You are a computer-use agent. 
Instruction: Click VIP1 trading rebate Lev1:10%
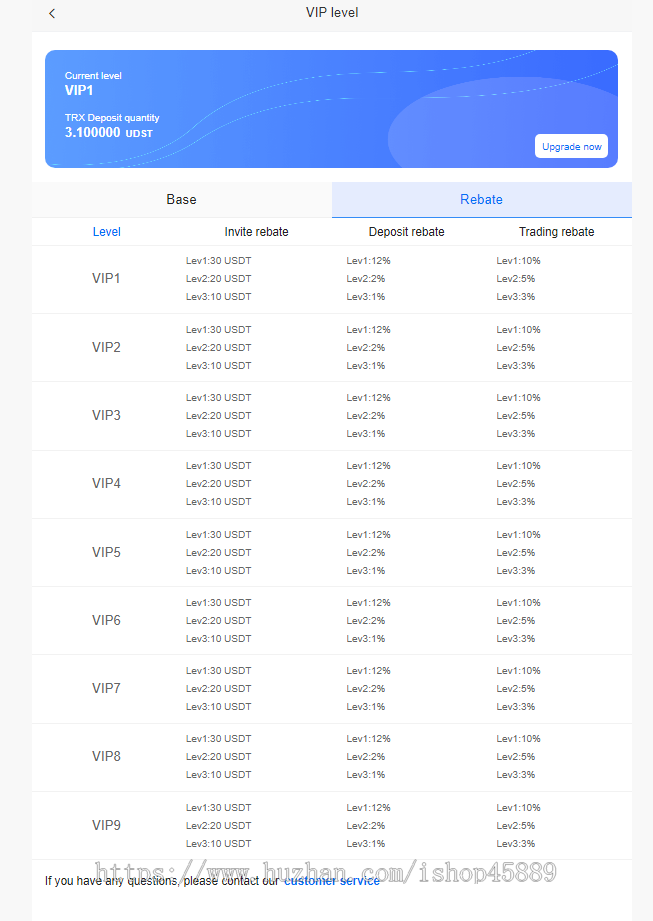pyautogui.click(x=519, y=261)
